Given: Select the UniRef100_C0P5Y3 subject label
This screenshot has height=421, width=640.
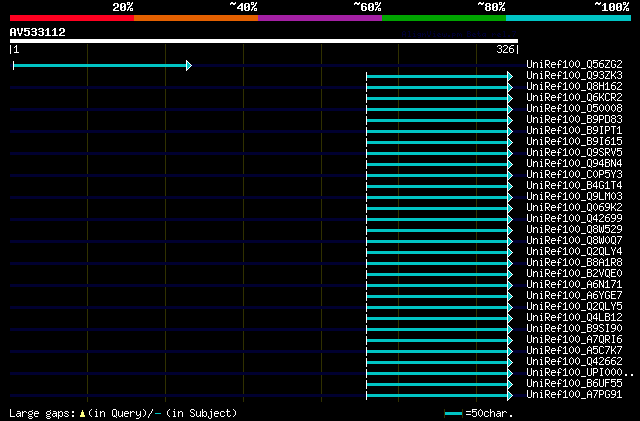Looking at the screenshot, I should pyautogui.click(x=574, y=174).
